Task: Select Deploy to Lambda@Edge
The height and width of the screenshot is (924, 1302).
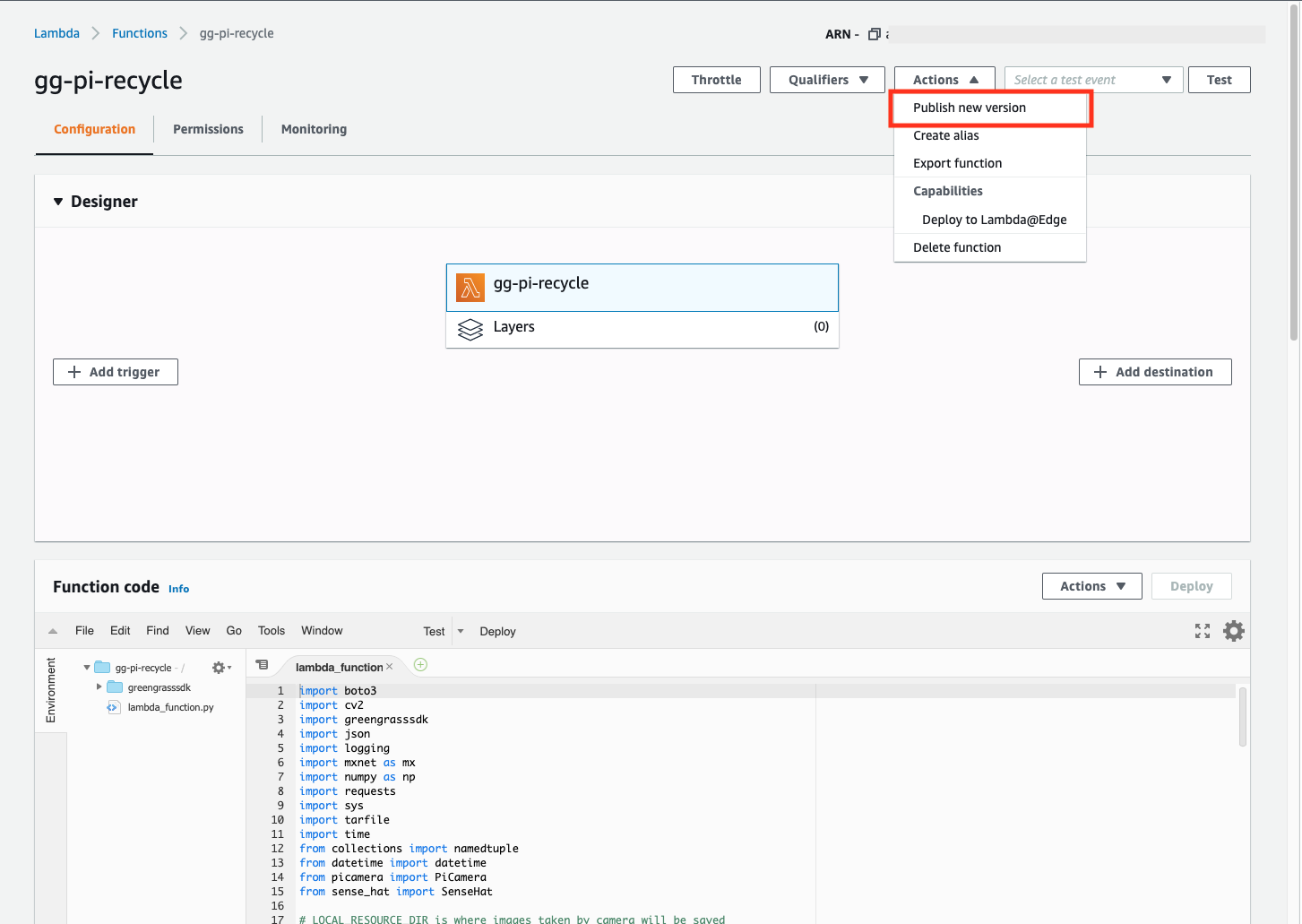Action: point(994,220)
